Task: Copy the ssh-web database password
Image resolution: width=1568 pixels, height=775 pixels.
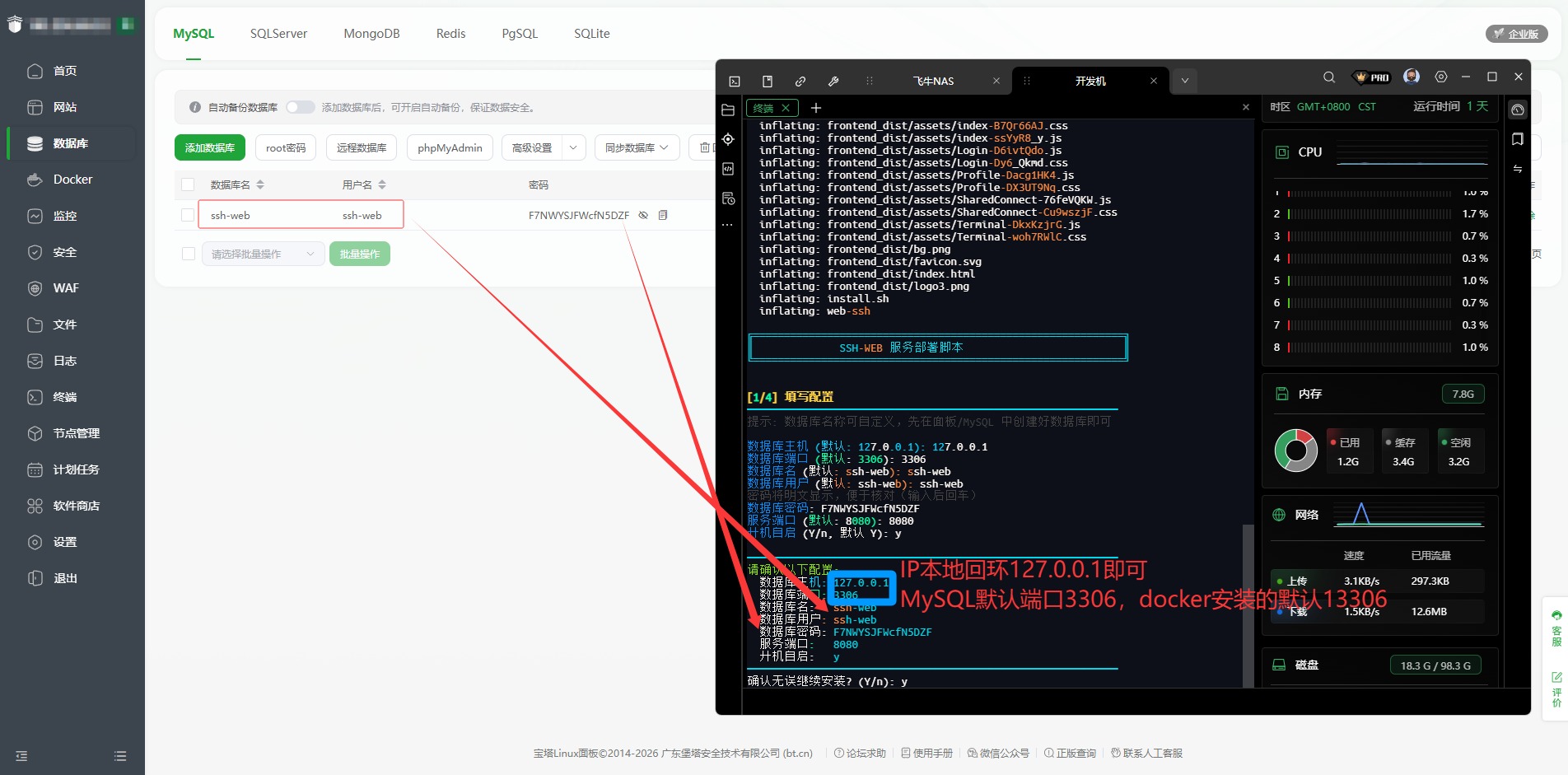Action: click(x=663, y=215)
